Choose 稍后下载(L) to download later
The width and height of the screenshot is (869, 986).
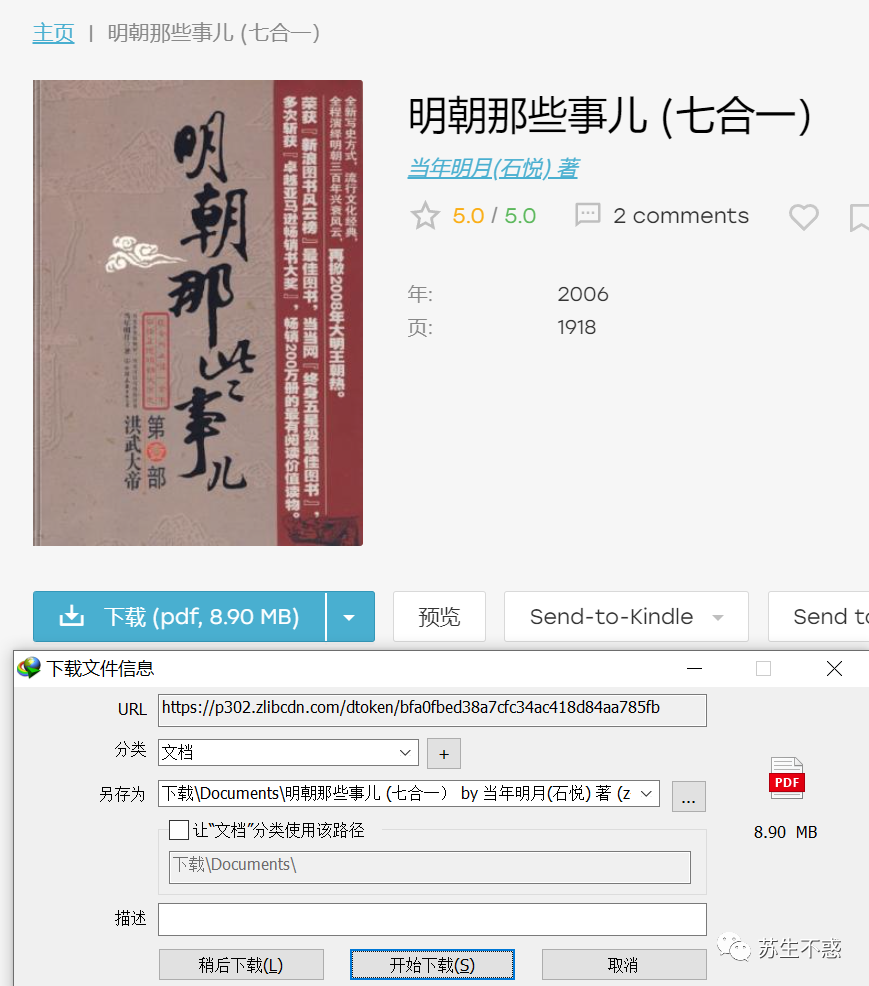click(x=240, y=964)
